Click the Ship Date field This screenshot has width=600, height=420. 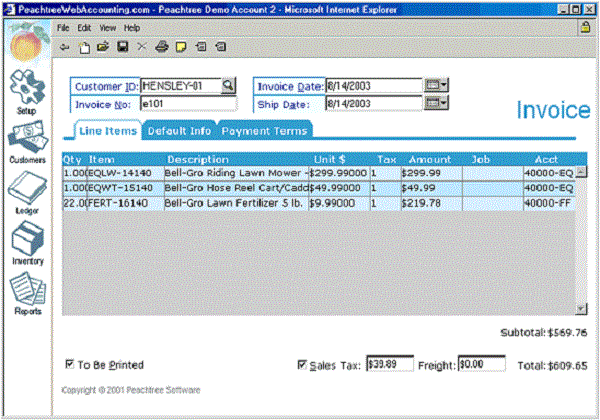pyautogui.click(x=374, y=103)
